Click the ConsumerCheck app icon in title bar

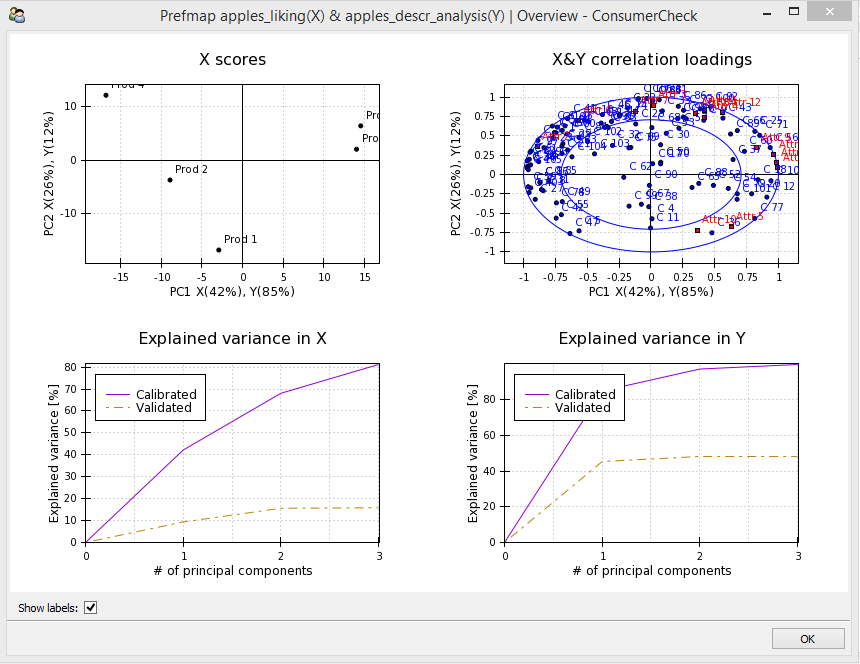[x=17, y=15]
